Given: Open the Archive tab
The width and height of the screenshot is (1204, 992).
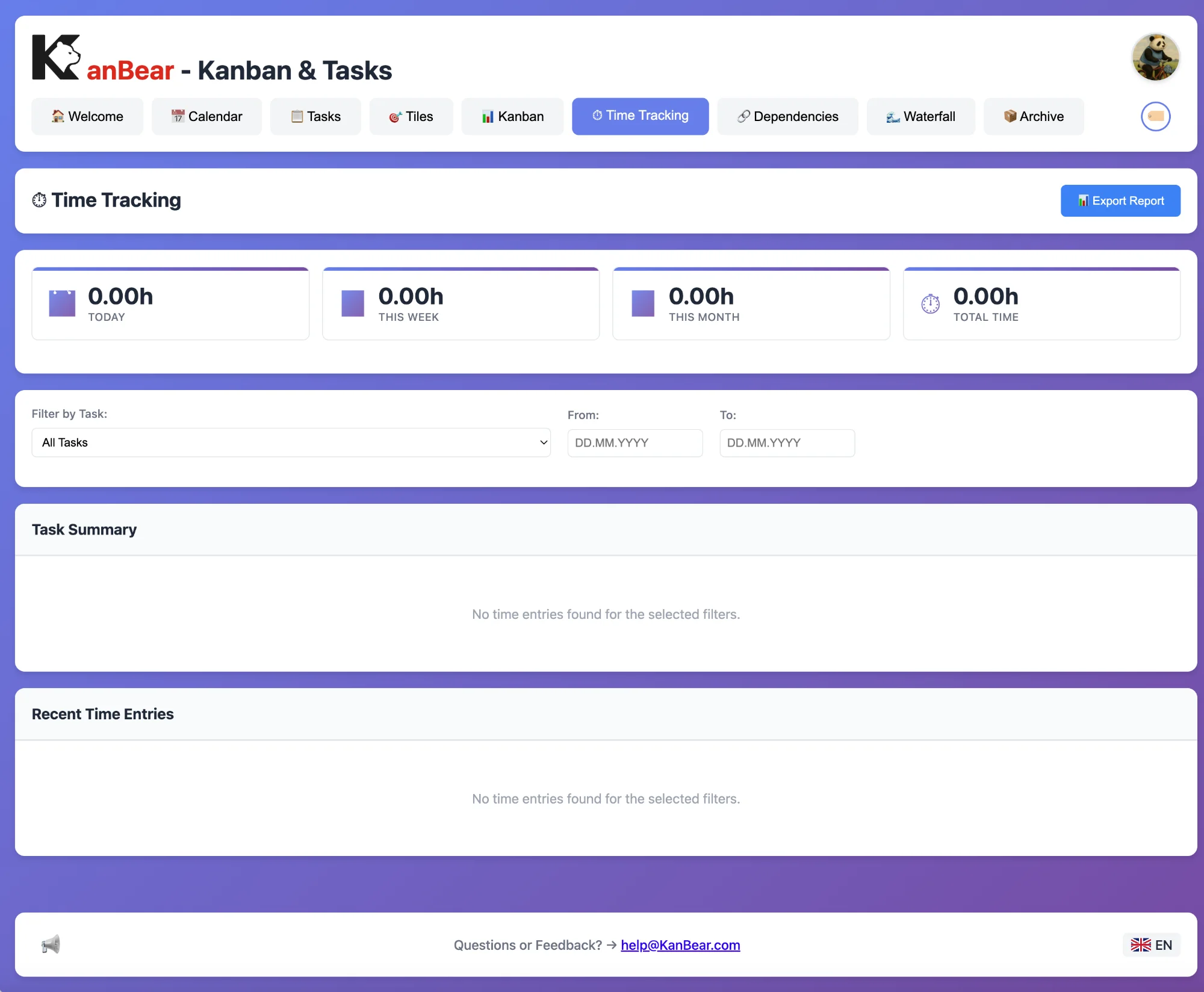Looking at the screenshot, I should coord(1034,116).
